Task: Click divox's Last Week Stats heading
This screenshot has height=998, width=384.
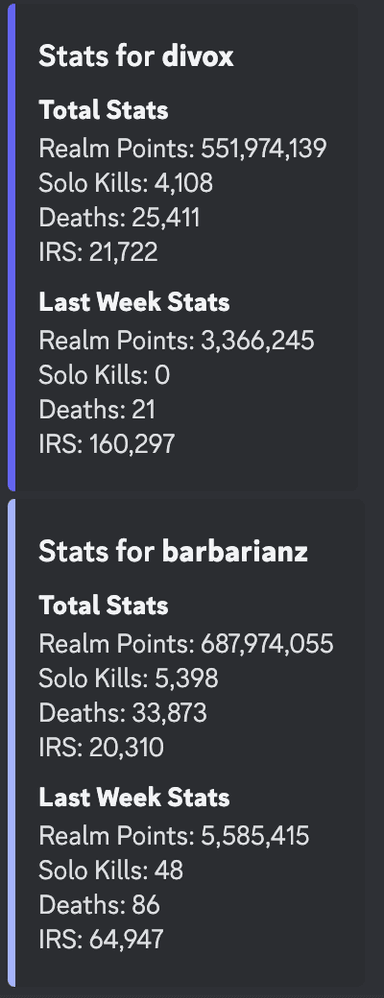Action: pos(134,302)
